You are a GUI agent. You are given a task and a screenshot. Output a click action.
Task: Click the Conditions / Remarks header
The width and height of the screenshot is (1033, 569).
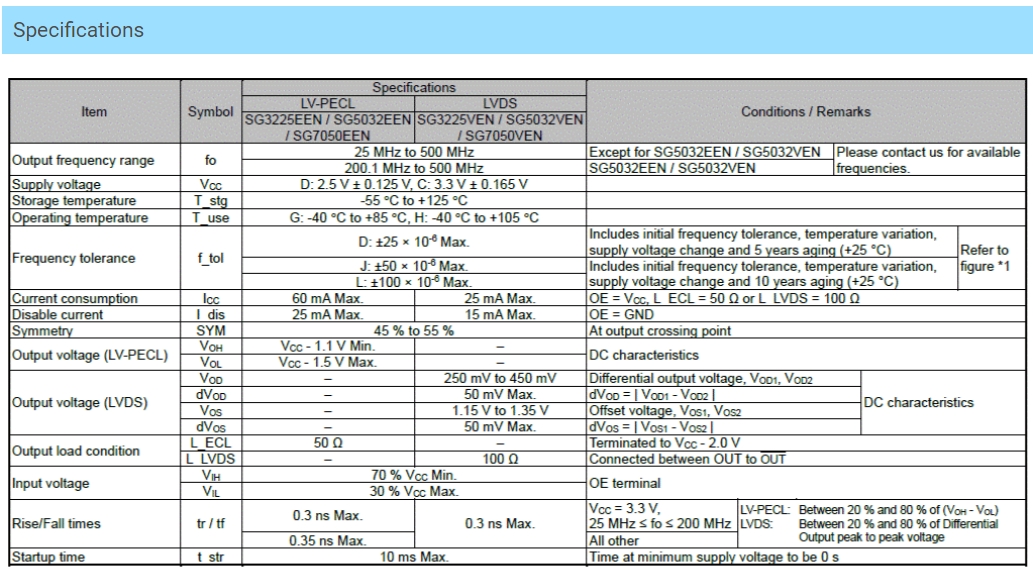click(805, 111)
